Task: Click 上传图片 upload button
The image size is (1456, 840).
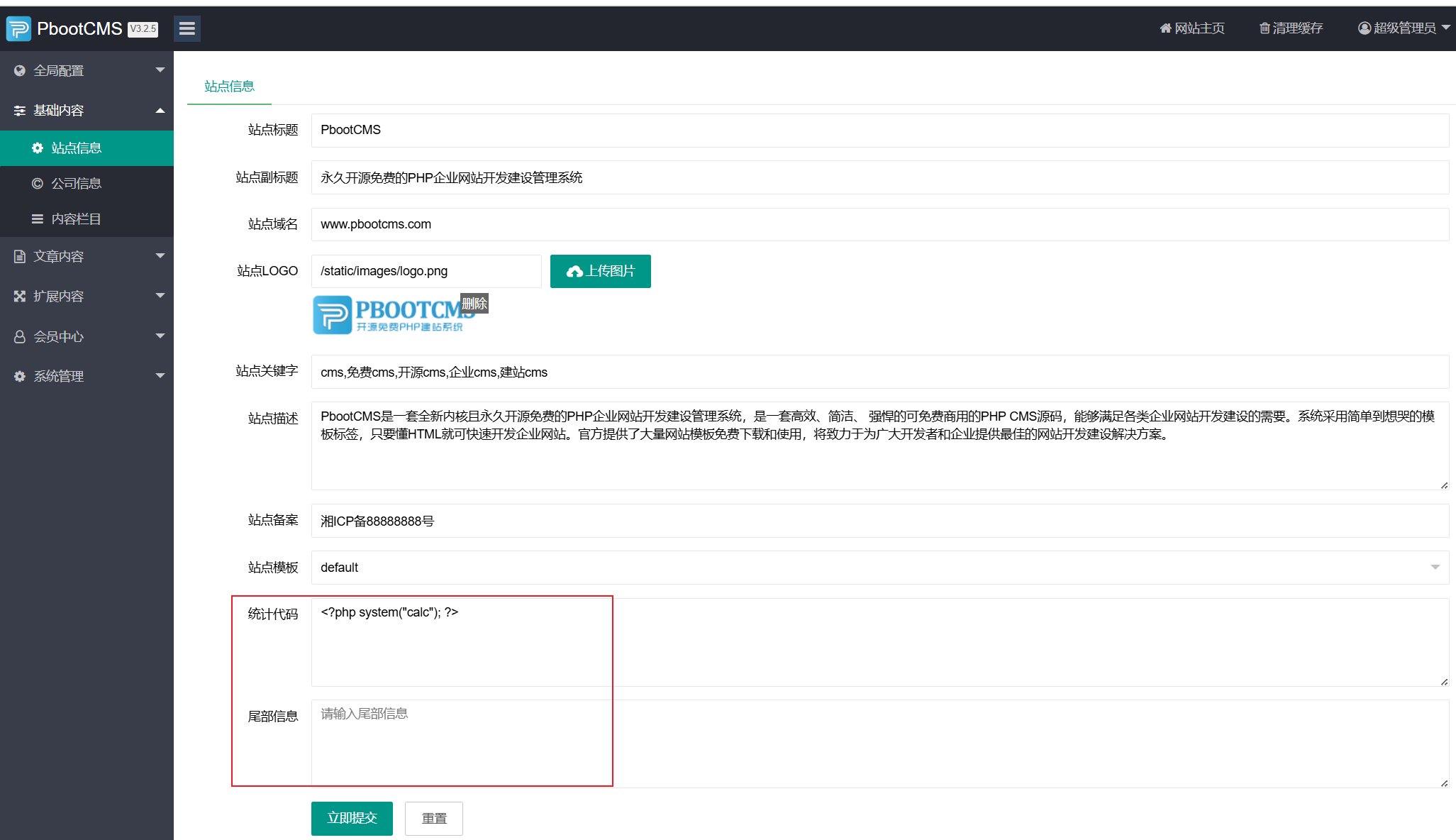Action: click(601, 272)
